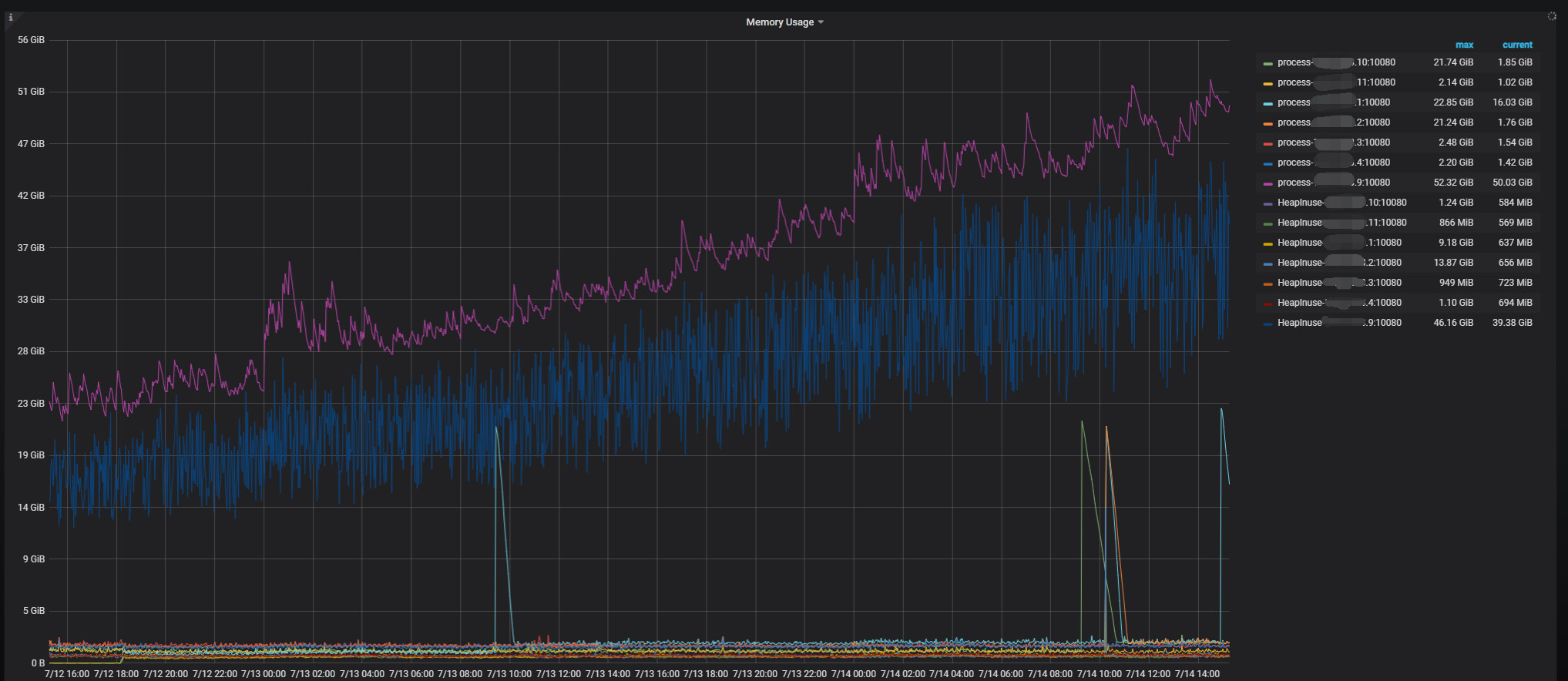Click the purple swatch of HeapInuse .10:10080
Screen dimensions: 1568x681
coord(1267,203)
